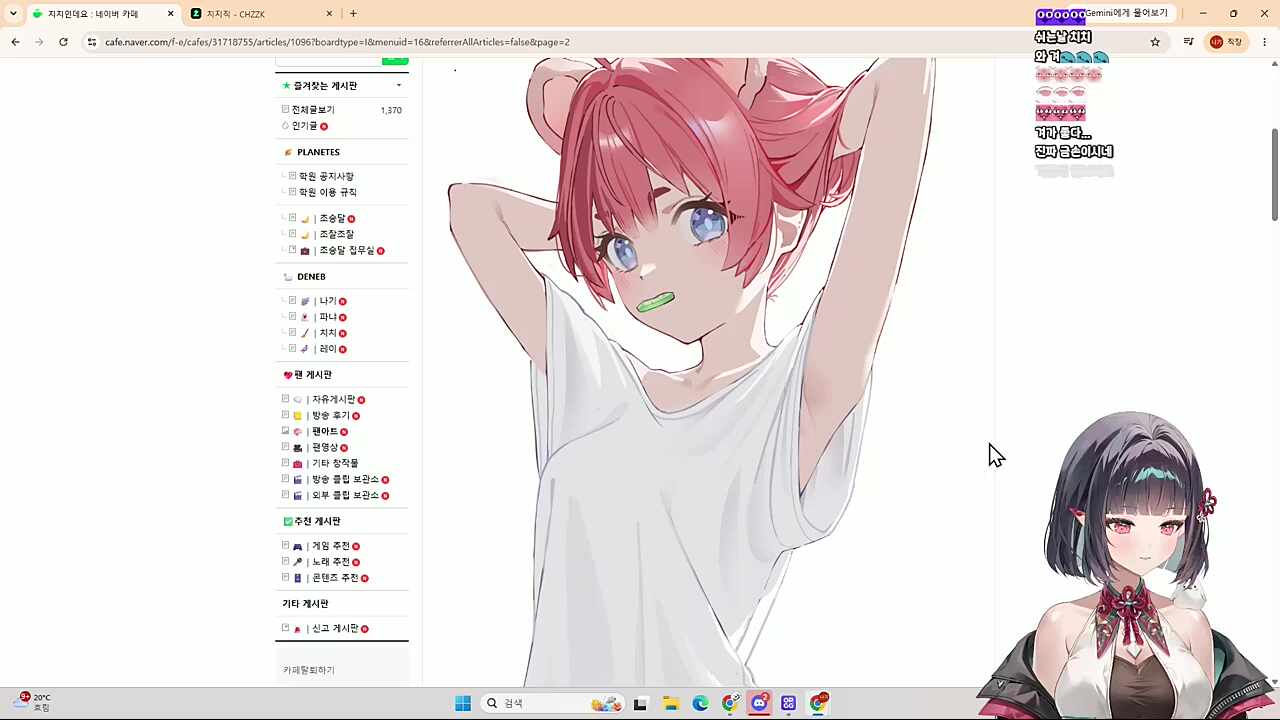Viewport: 1280px width, 720px height.
Task: Click the clapperboard icon beside 외부 클립 보관소
Action: 297,496
